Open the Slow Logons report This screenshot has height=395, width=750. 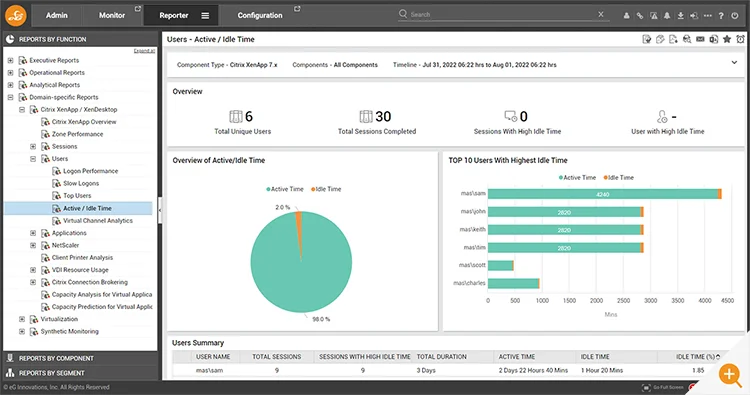coord(81,184)
